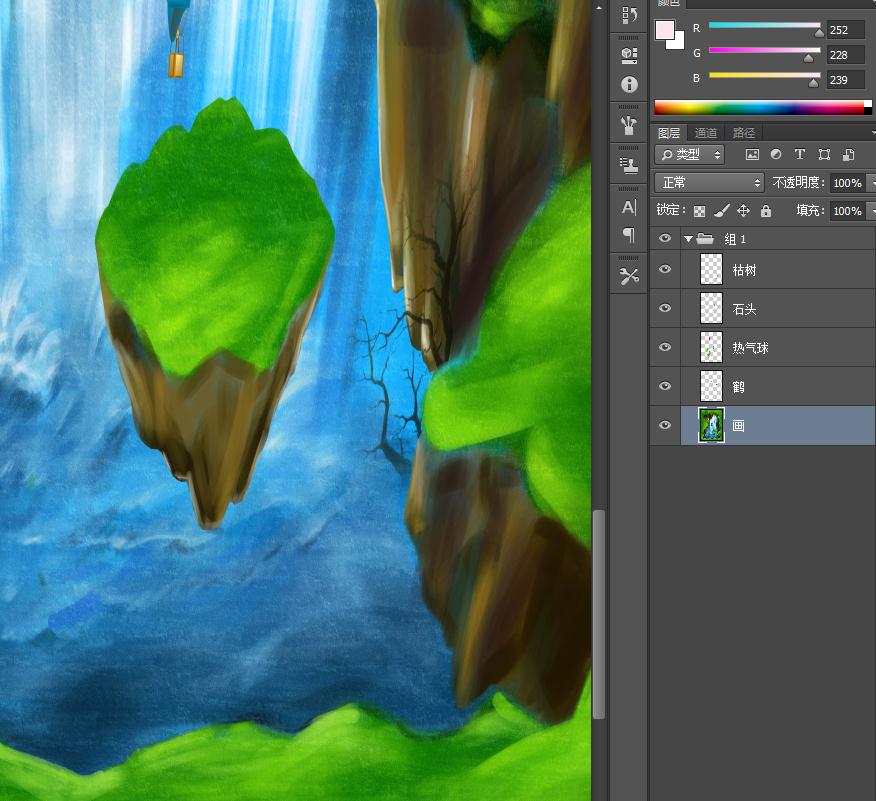Click the G channel slider
The width and height of the screenshot is (876, 801).
click(x=765, y=51)
